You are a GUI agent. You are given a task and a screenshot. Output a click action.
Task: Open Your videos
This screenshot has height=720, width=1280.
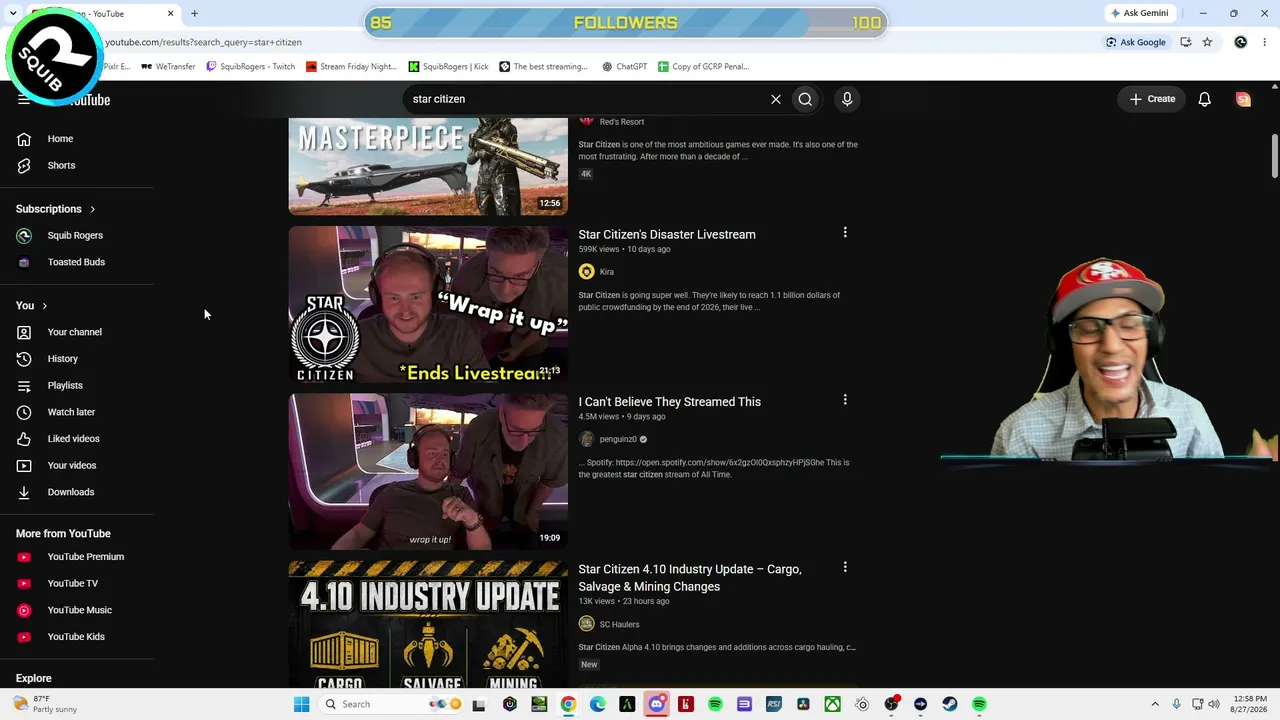point(72,465)
